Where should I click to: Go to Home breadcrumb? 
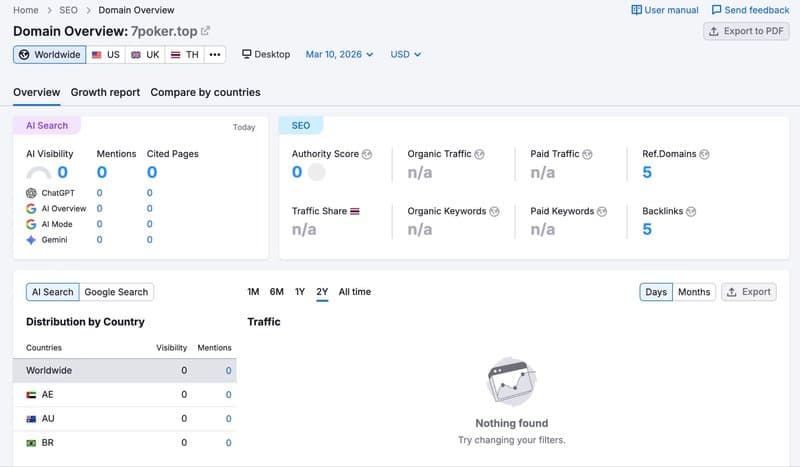26,10
